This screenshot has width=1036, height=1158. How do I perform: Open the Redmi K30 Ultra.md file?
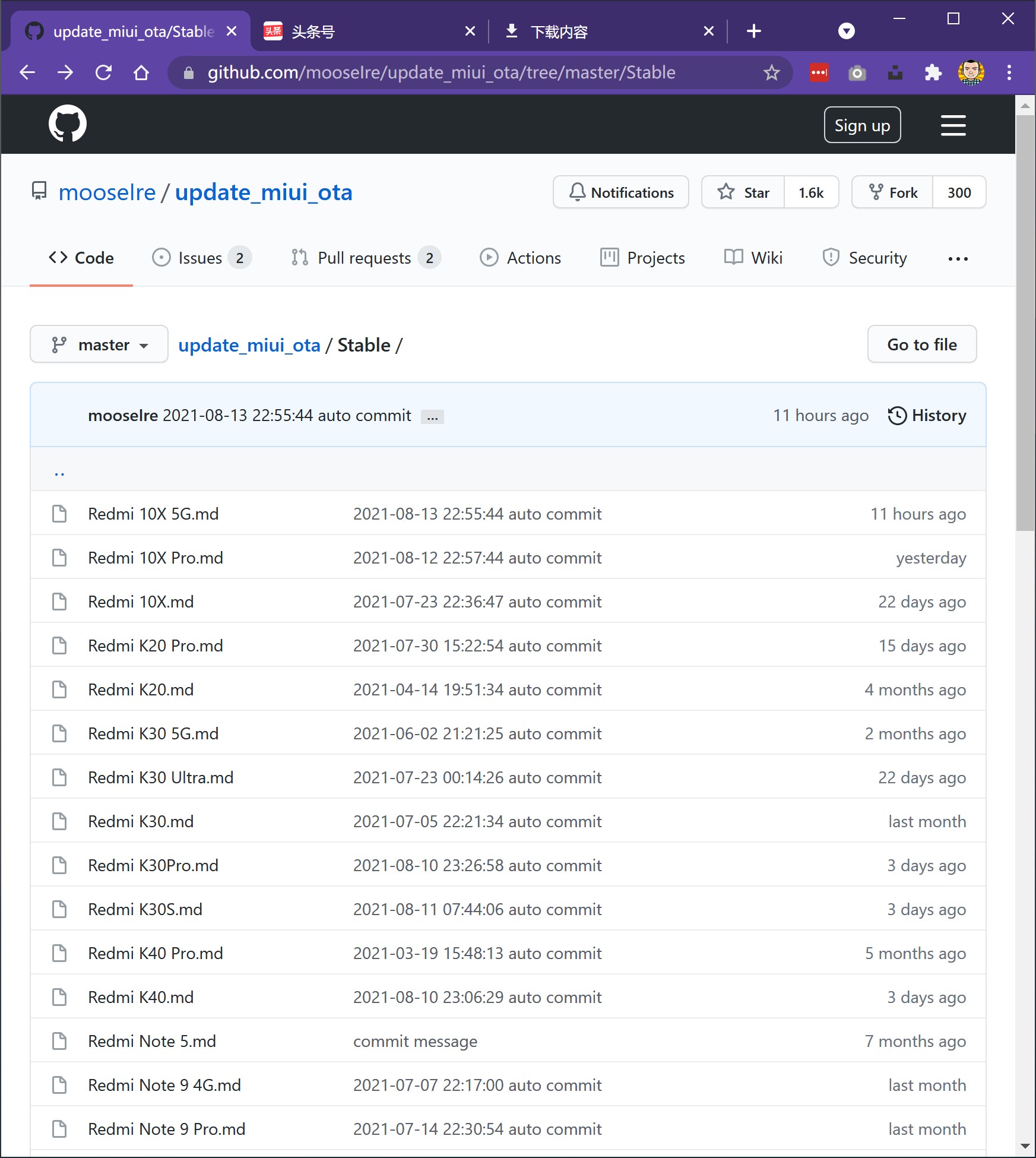pos(160,777)
